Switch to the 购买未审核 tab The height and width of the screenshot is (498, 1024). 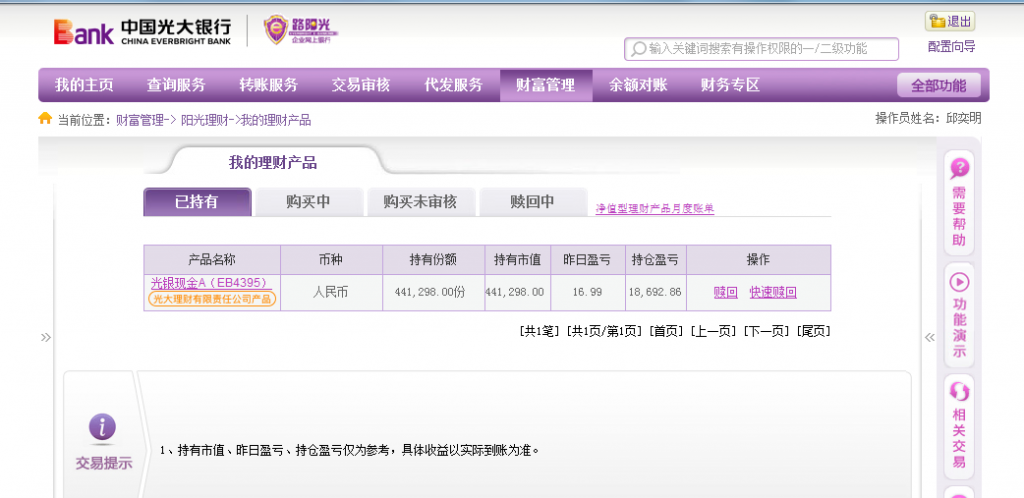tap(421, 202)
